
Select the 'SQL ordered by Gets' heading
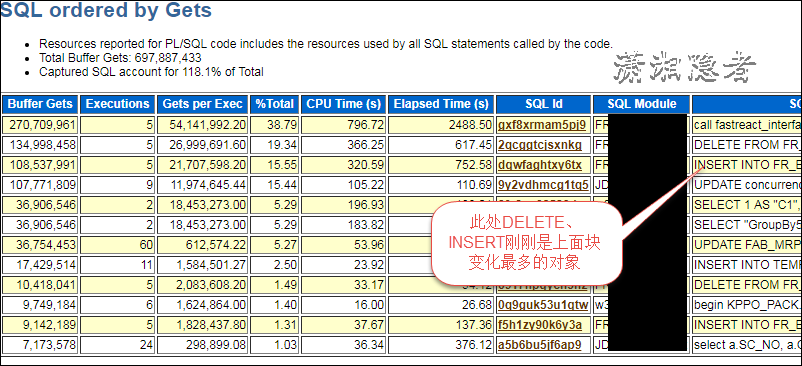coord(106,10)
